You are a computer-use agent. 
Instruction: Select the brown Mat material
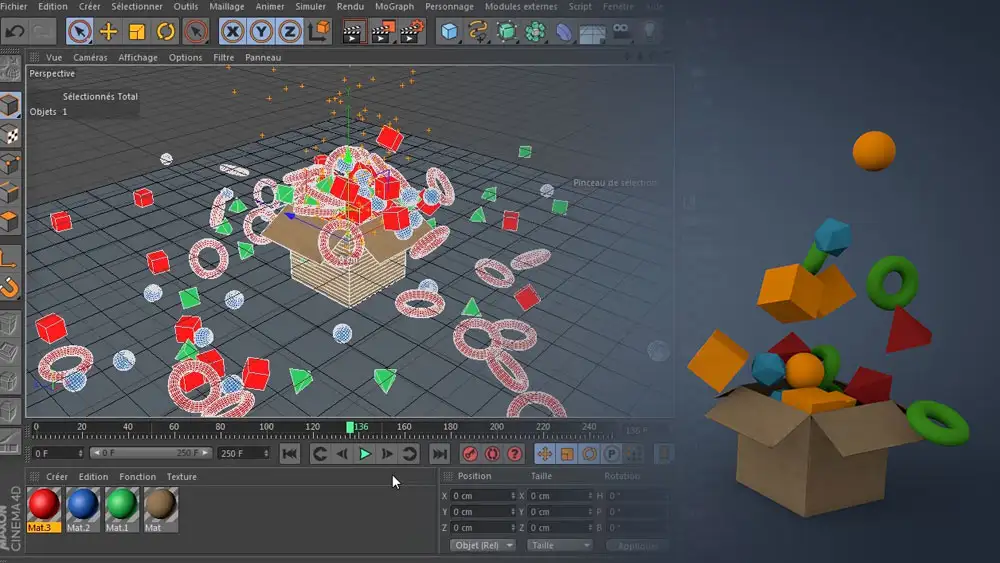pos(160,509)
